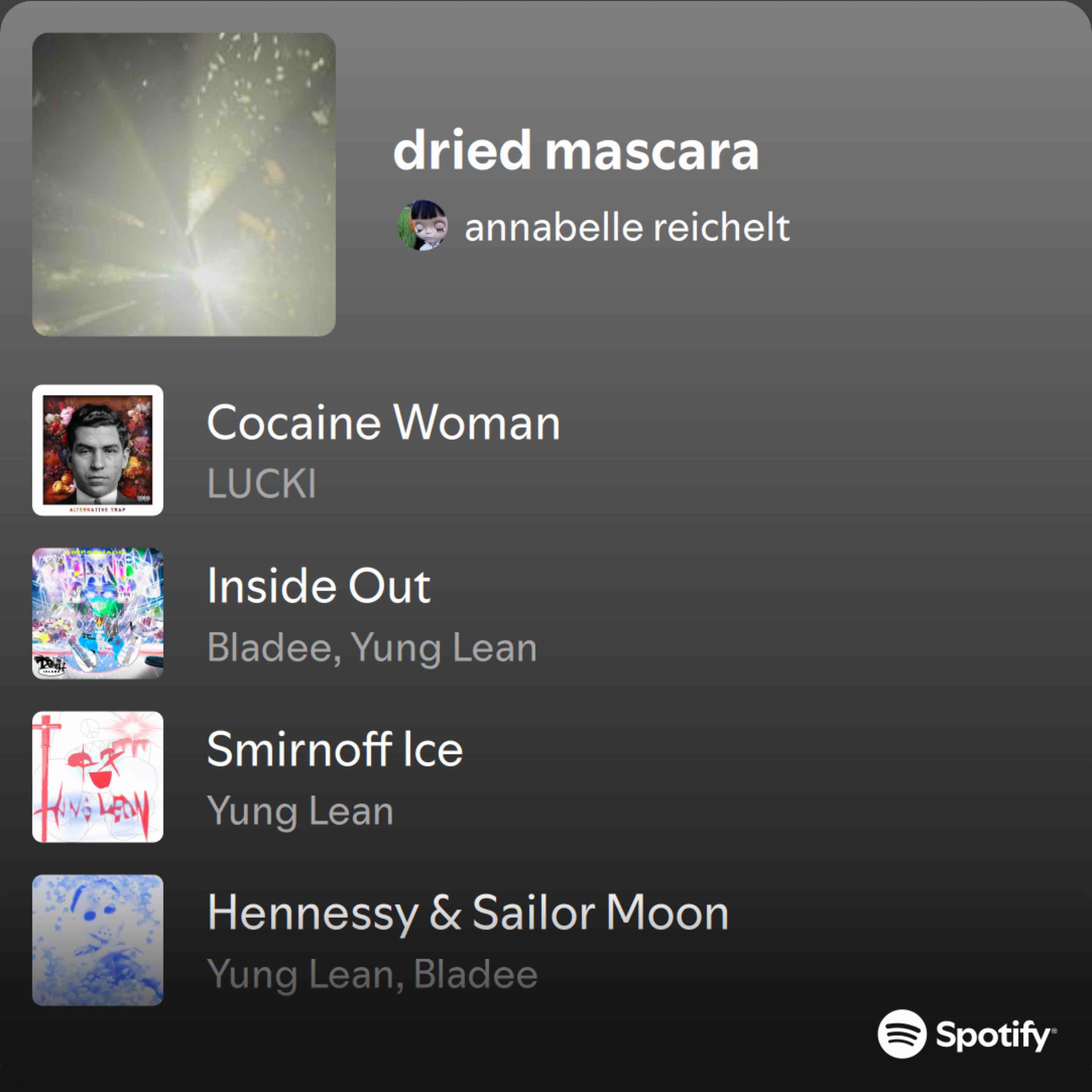Select the Cocaine Woman track title
Image resolution: width=1092 pixels, height=1092 pixels.
coord(383,422)
